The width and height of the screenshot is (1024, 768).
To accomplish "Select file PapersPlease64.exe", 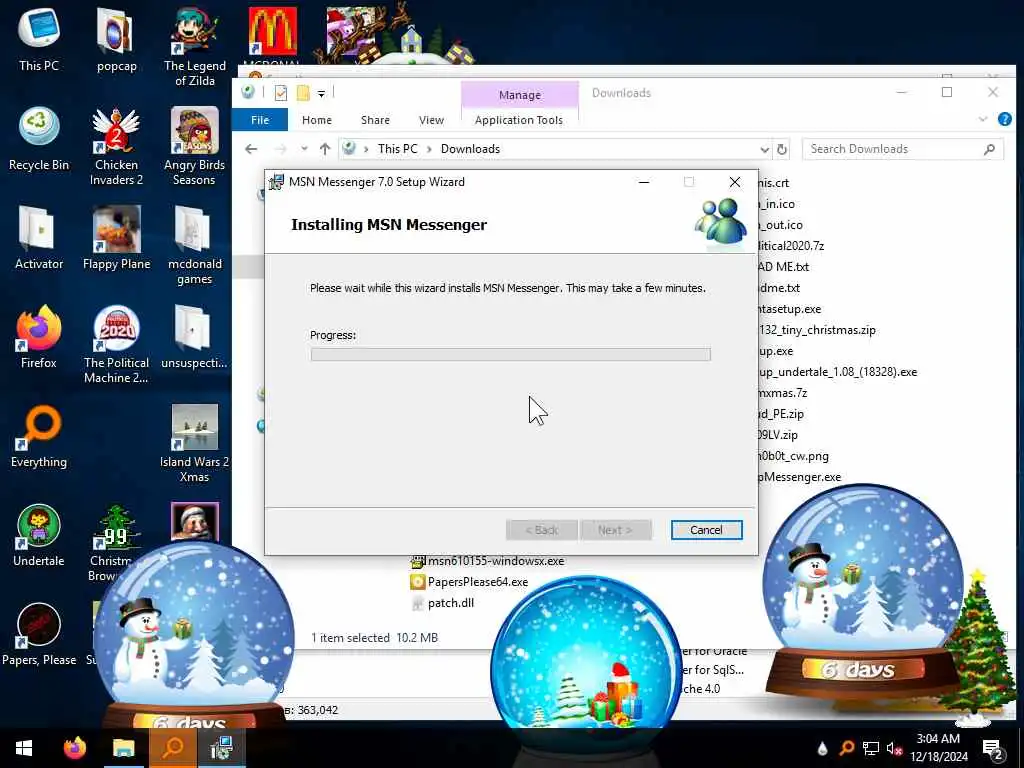I will pyautogui.click(x=469, y=582).
